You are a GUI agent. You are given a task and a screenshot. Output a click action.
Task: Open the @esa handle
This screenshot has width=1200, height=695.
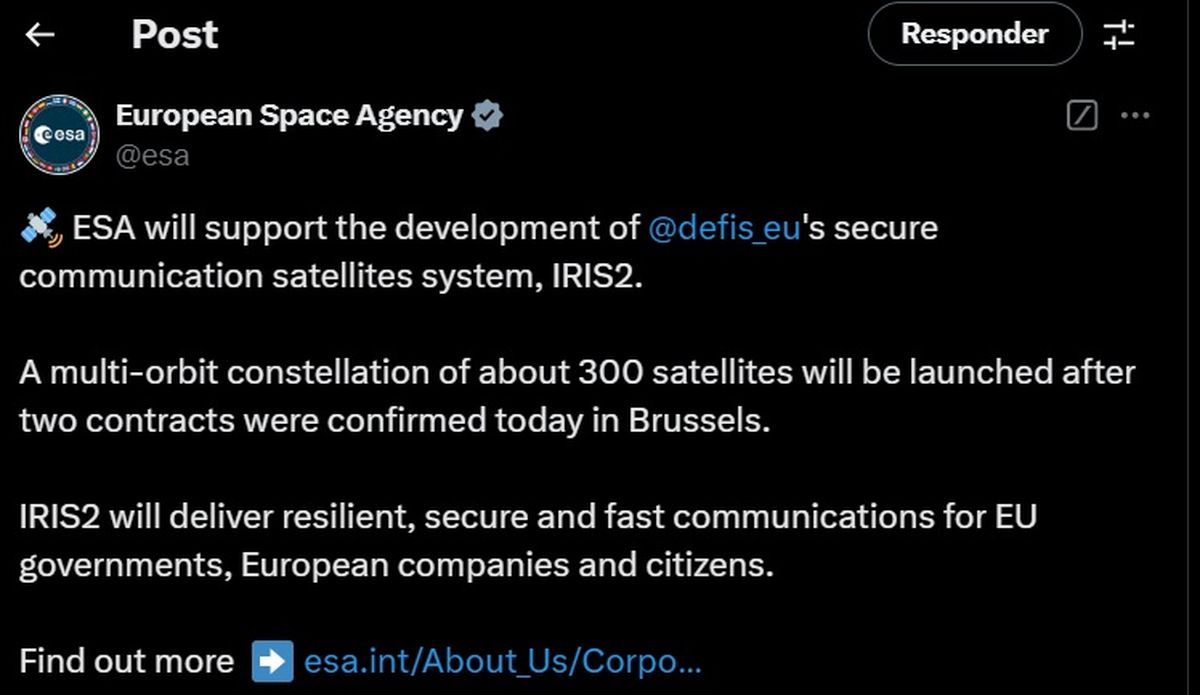point(152,156)
